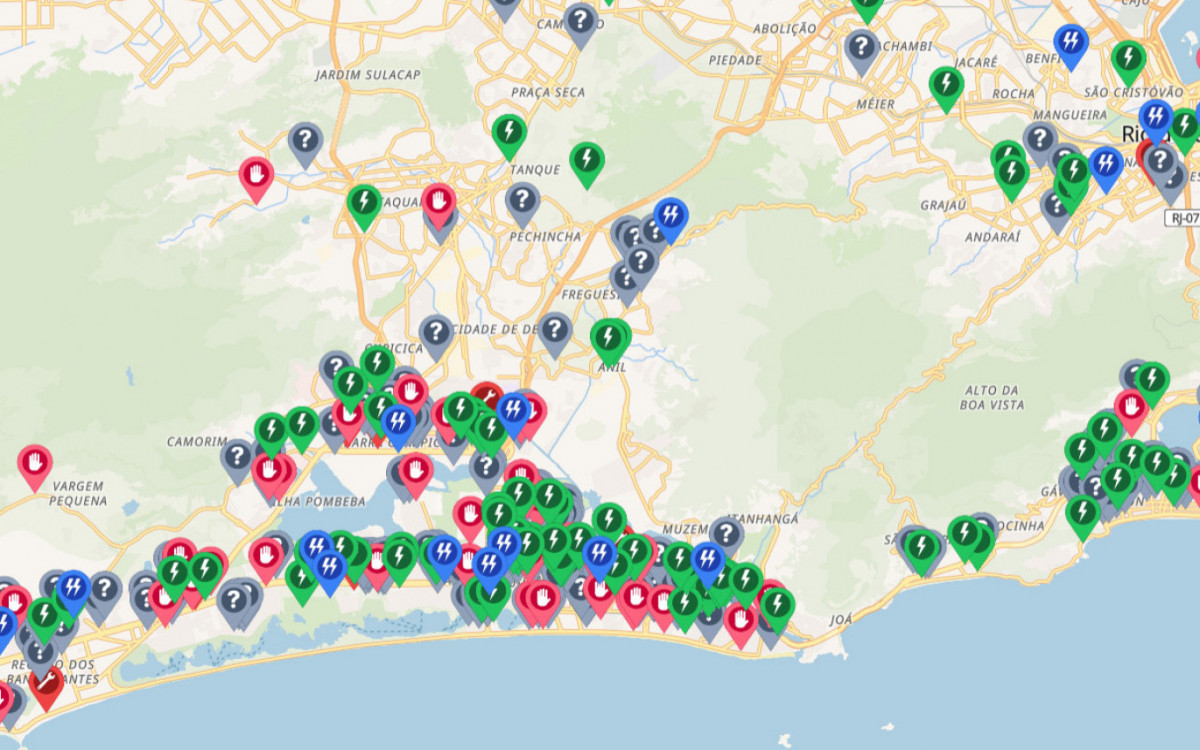
Task: Select the green charger marker at Taquara
Action: tap(364, 204)
